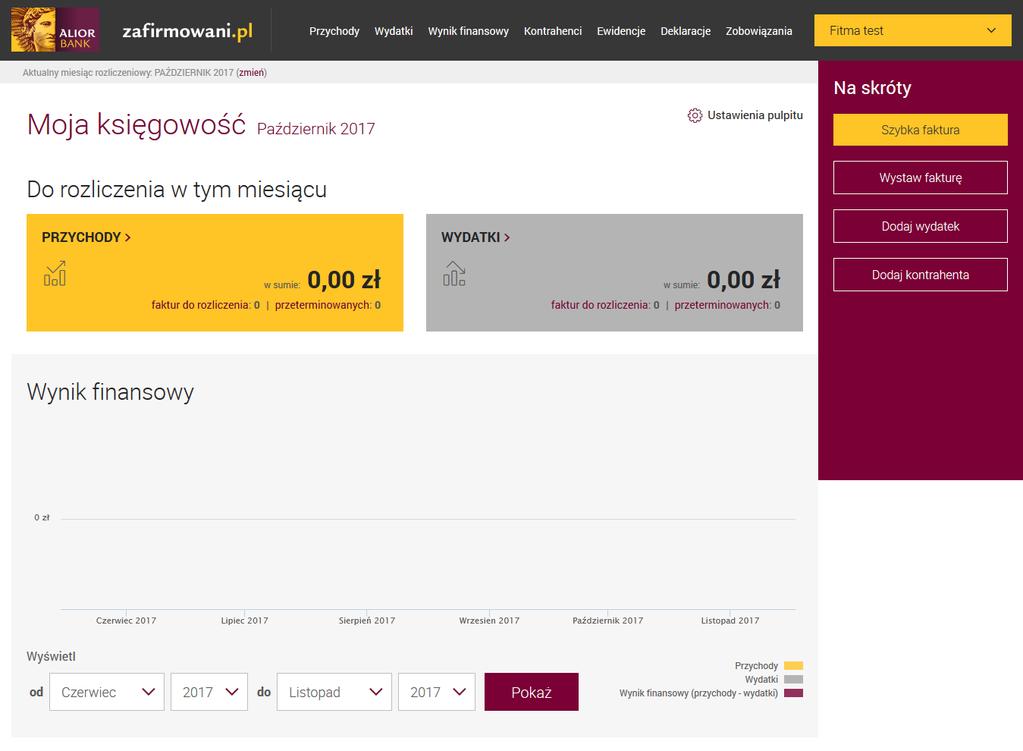
Task: Click the Lipiec 2017 chart axis label
Action: (x=245, y=621)
